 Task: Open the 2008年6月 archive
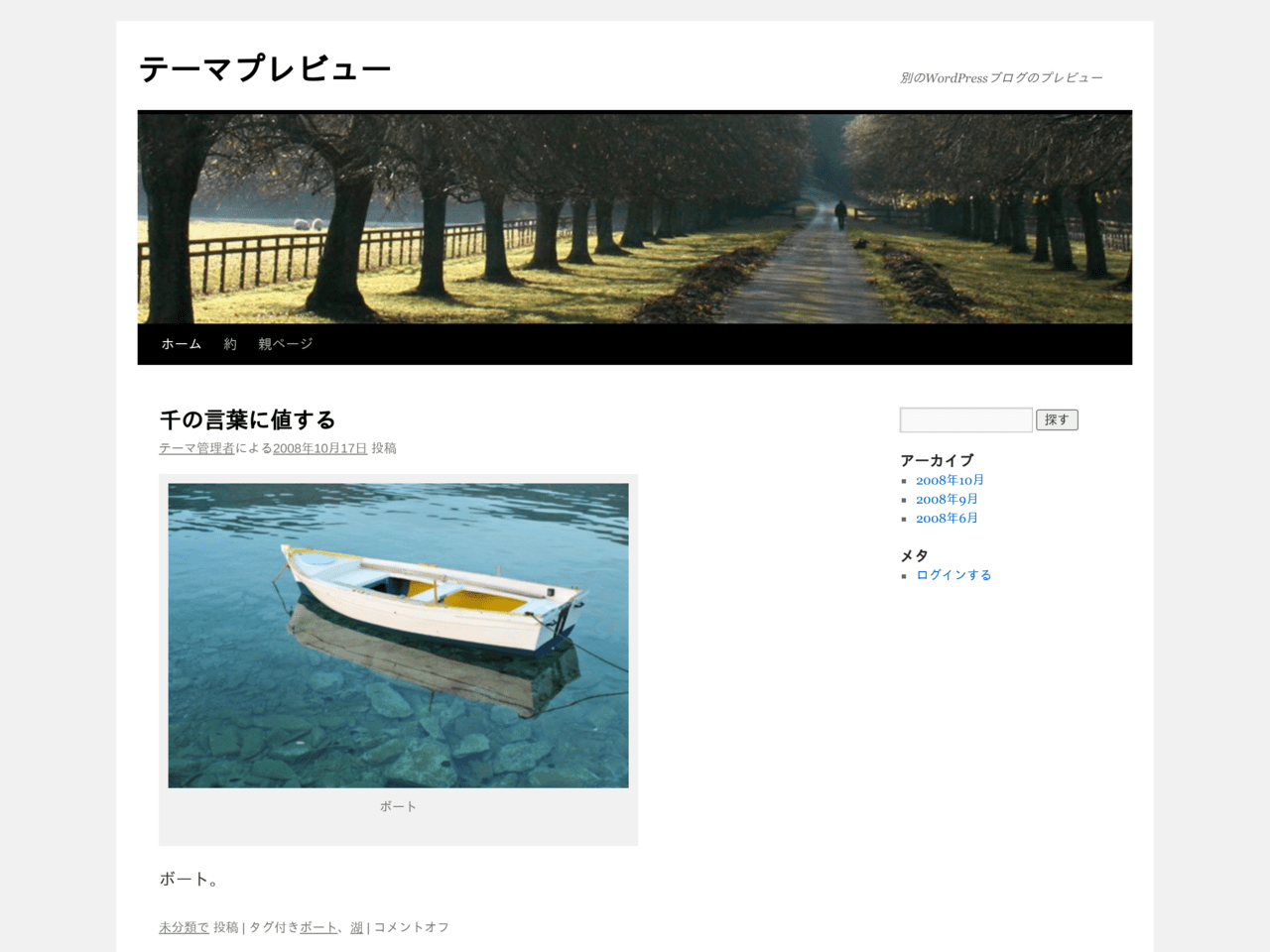coord(947,518)
